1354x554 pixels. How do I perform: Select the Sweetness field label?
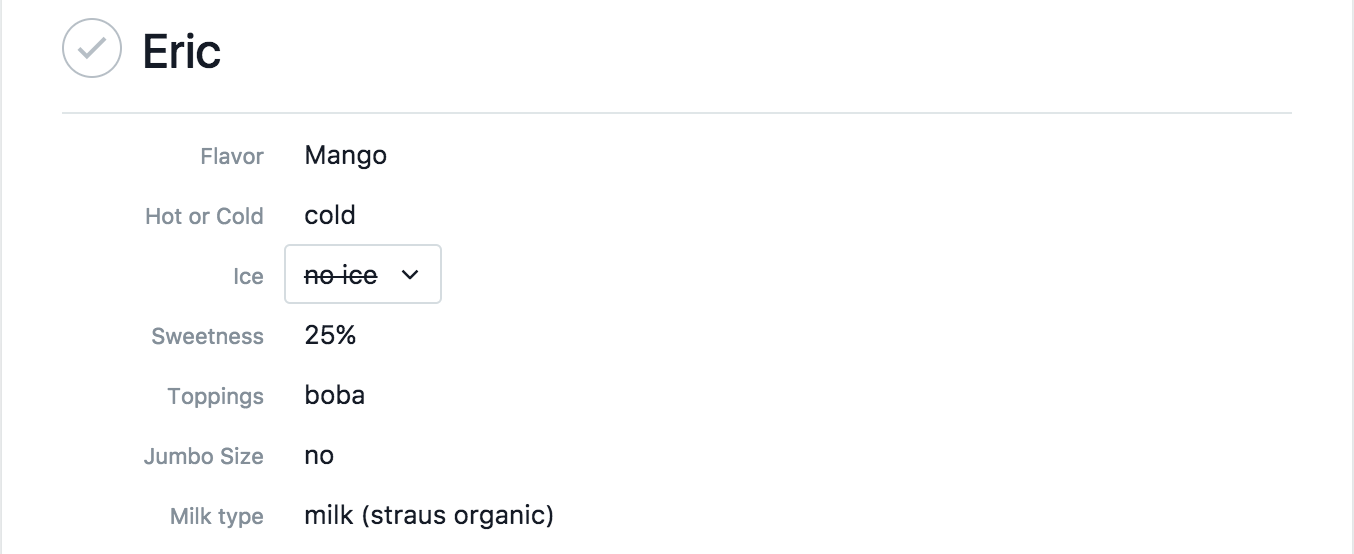click(x=208, y=337)
